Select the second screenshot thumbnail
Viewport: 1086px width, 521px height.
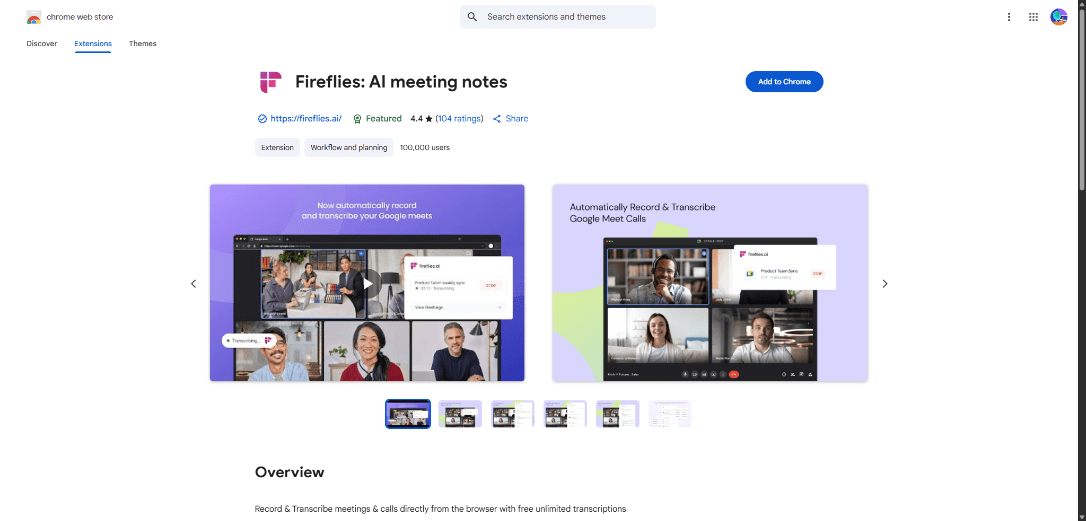[460, 414]
